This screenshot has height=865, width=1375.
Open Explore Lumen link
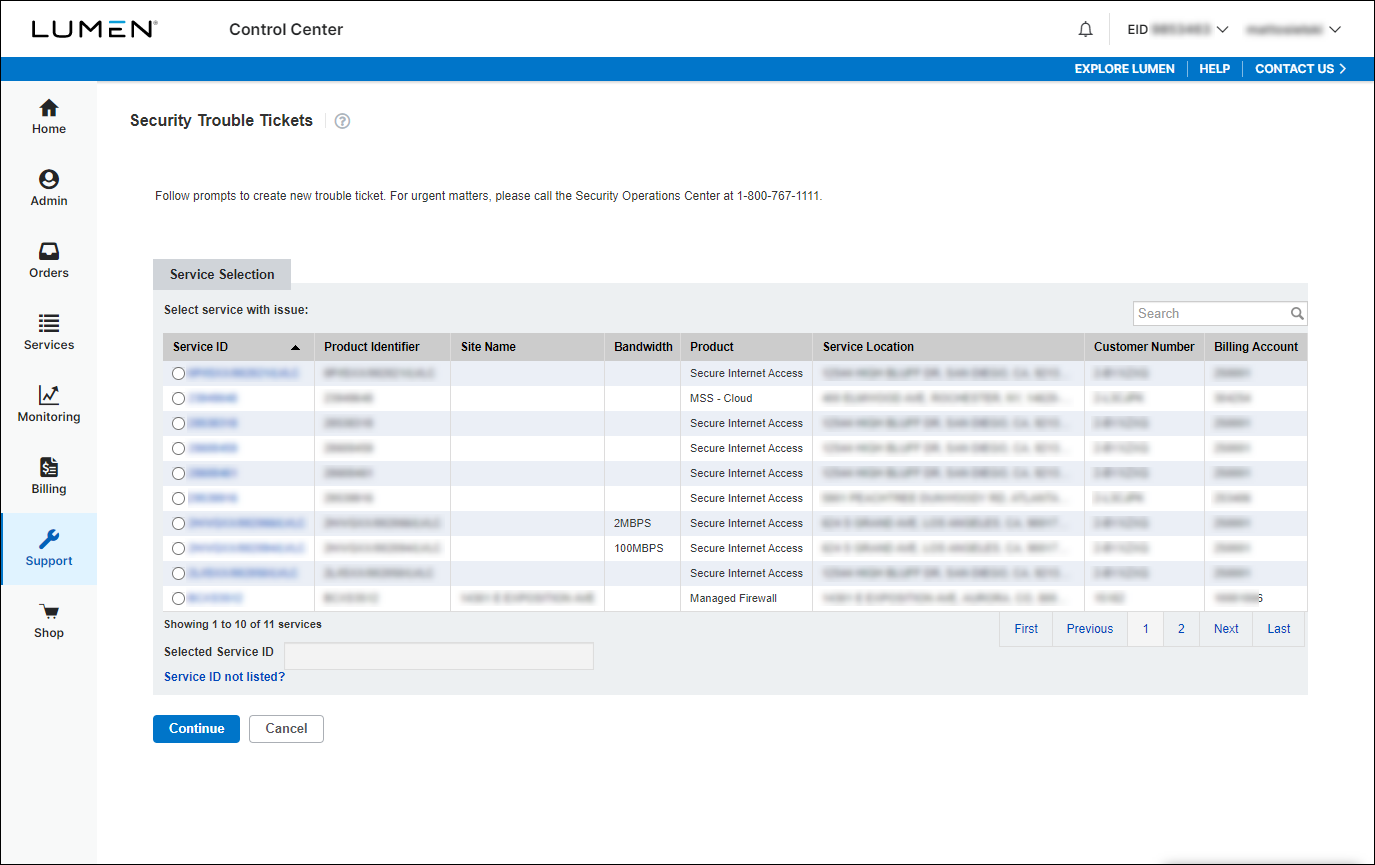(x=1124, y=69)
